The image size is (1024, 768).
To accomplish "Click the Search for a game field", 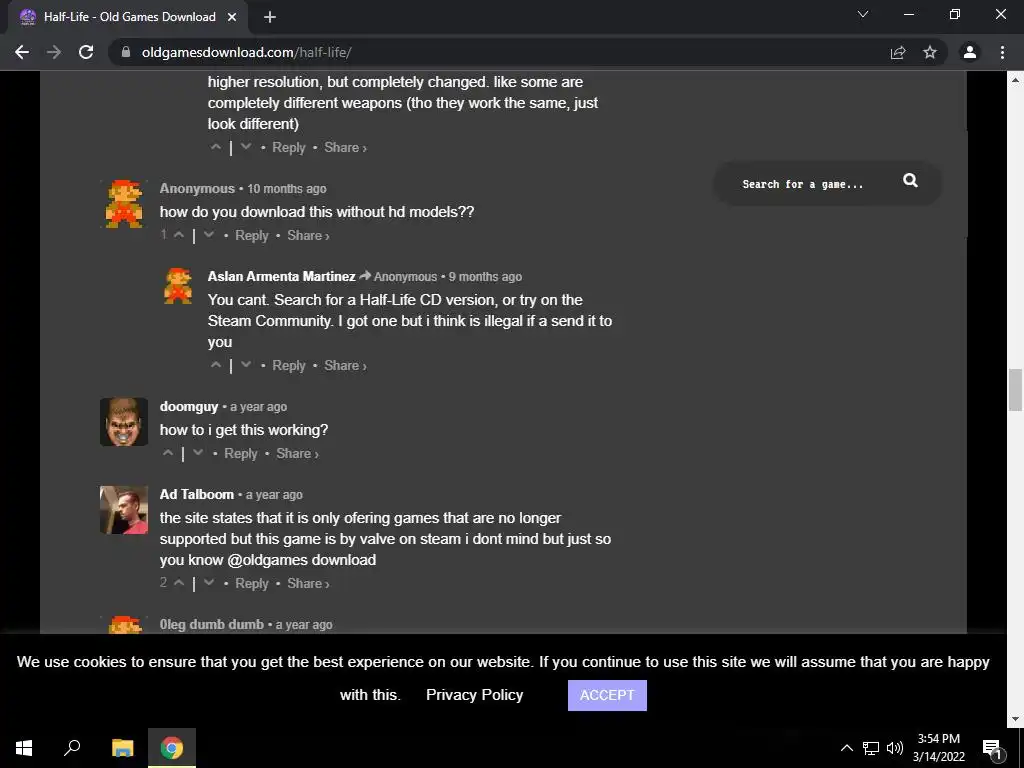I will tap(803, 184).
